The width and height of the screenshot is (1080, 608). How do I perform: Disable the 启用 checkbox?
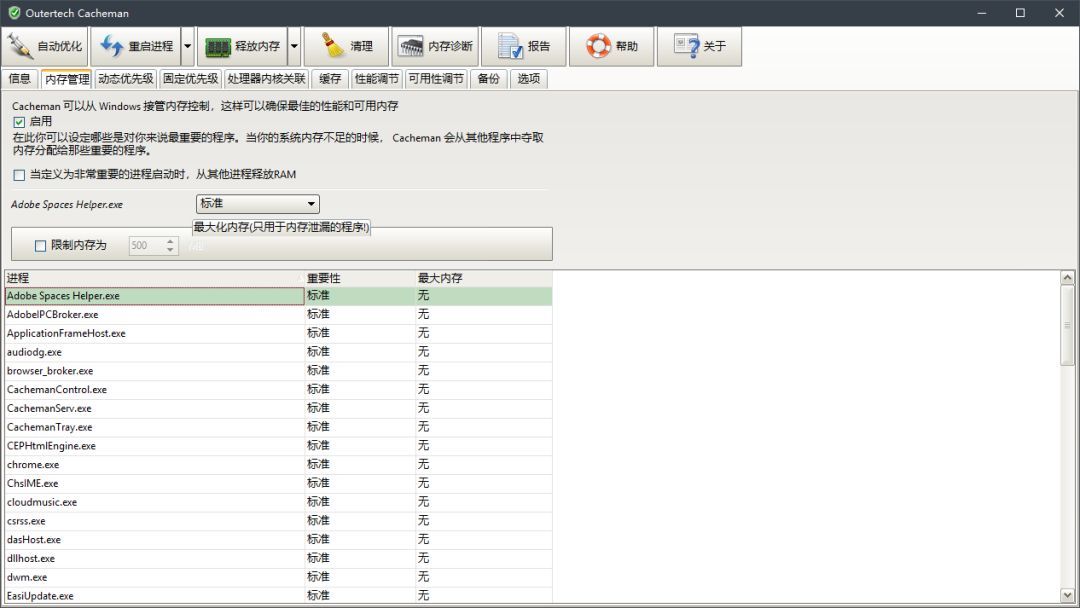click(19, 120)
